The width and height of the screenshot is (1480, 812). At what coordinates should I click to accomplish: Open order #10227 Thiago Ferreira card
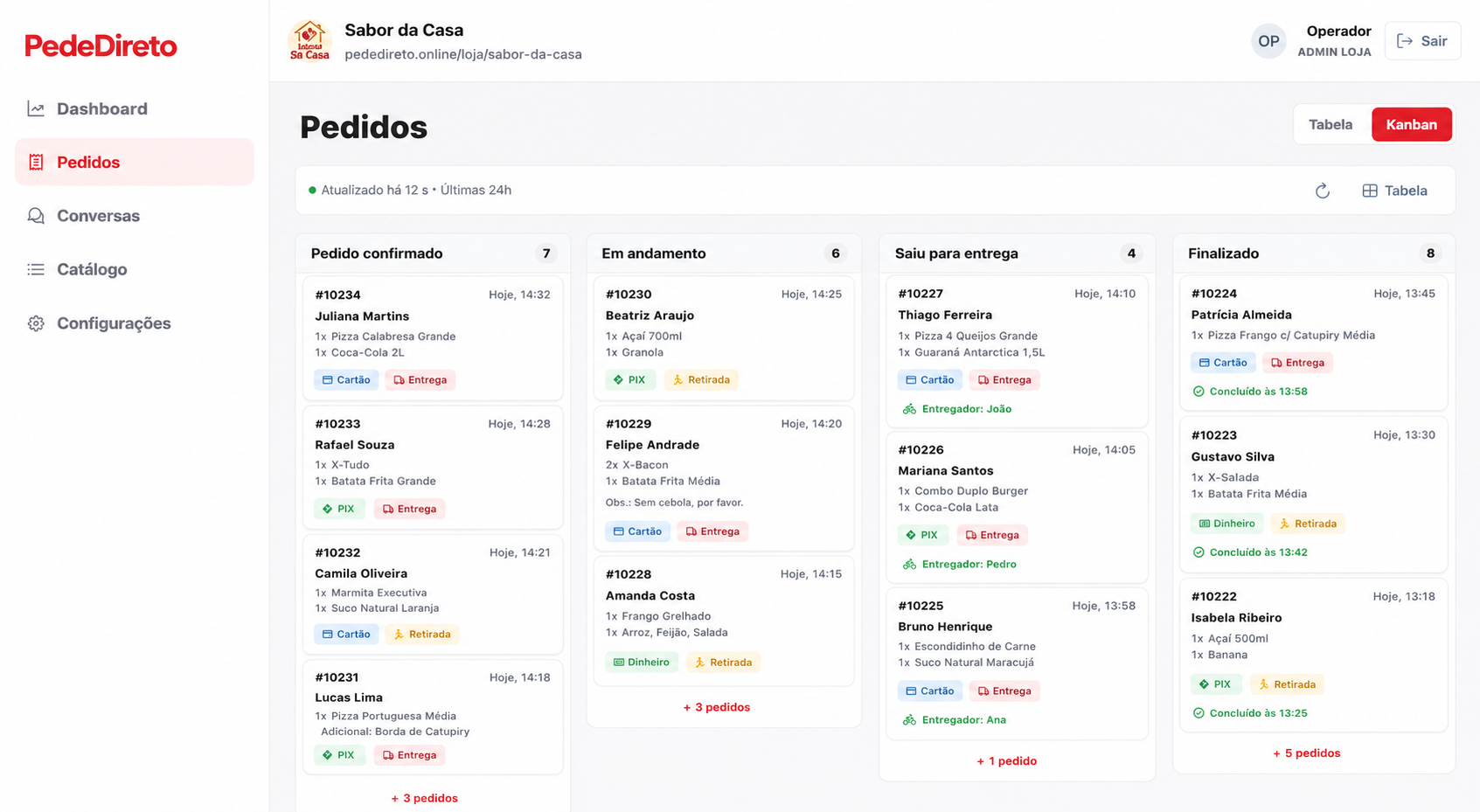click(x=1017, y=352)
